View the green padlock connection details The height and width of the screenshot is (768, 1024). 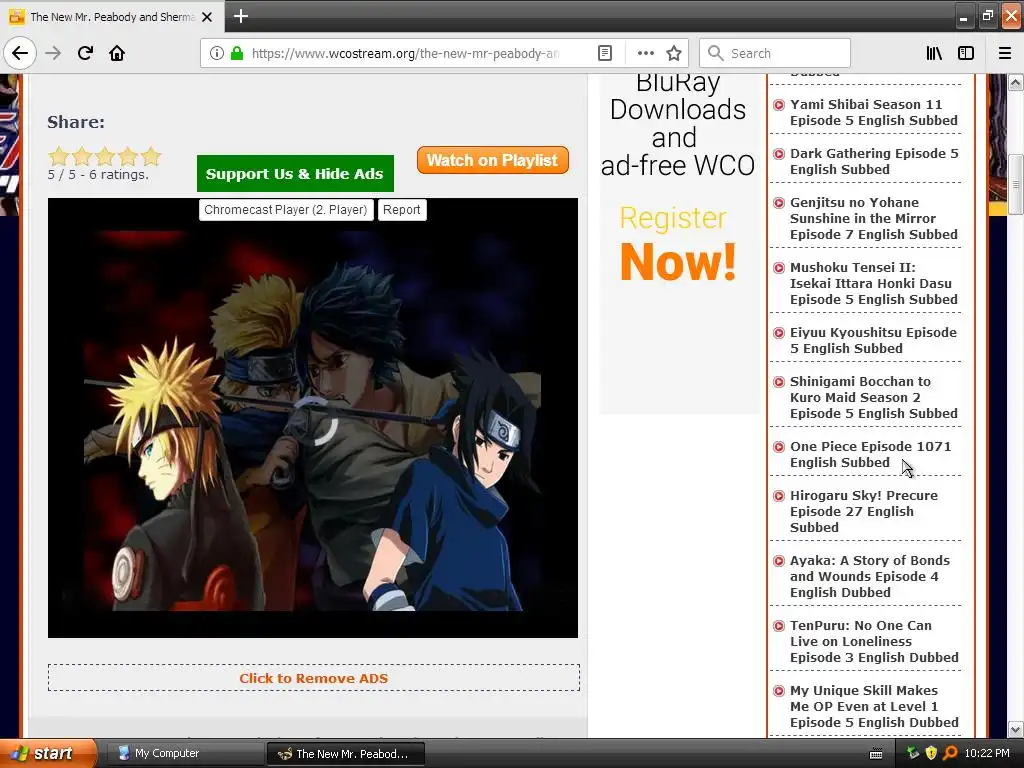[237, 54]
